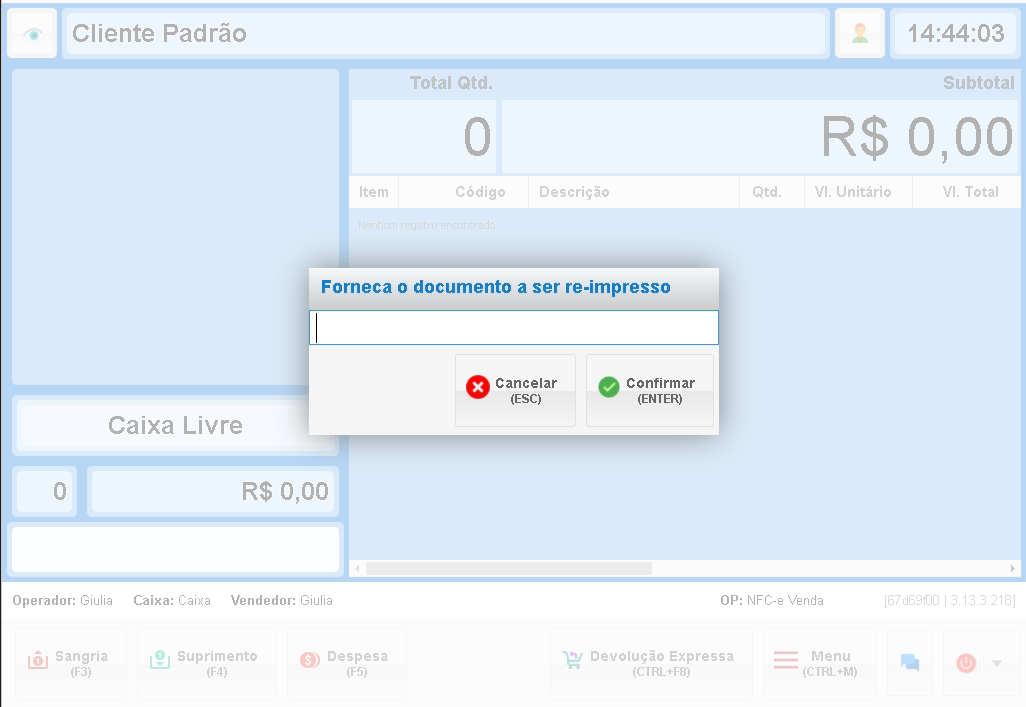Cancel the re-print dialog

pyautogui.click(x=516, y=391)
